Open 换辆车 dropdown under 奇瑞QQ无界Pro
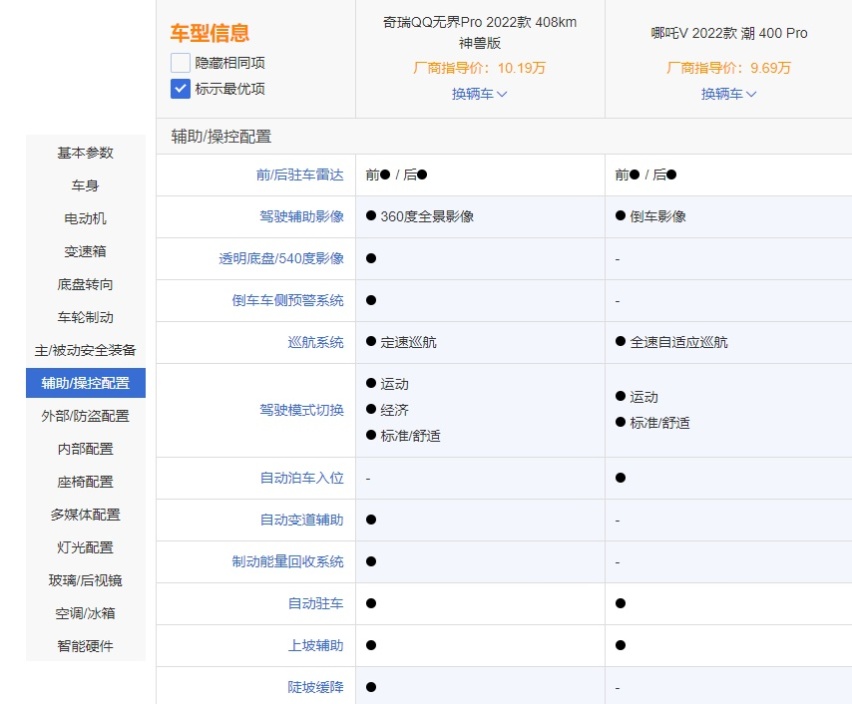 click(x=479, y=94)
